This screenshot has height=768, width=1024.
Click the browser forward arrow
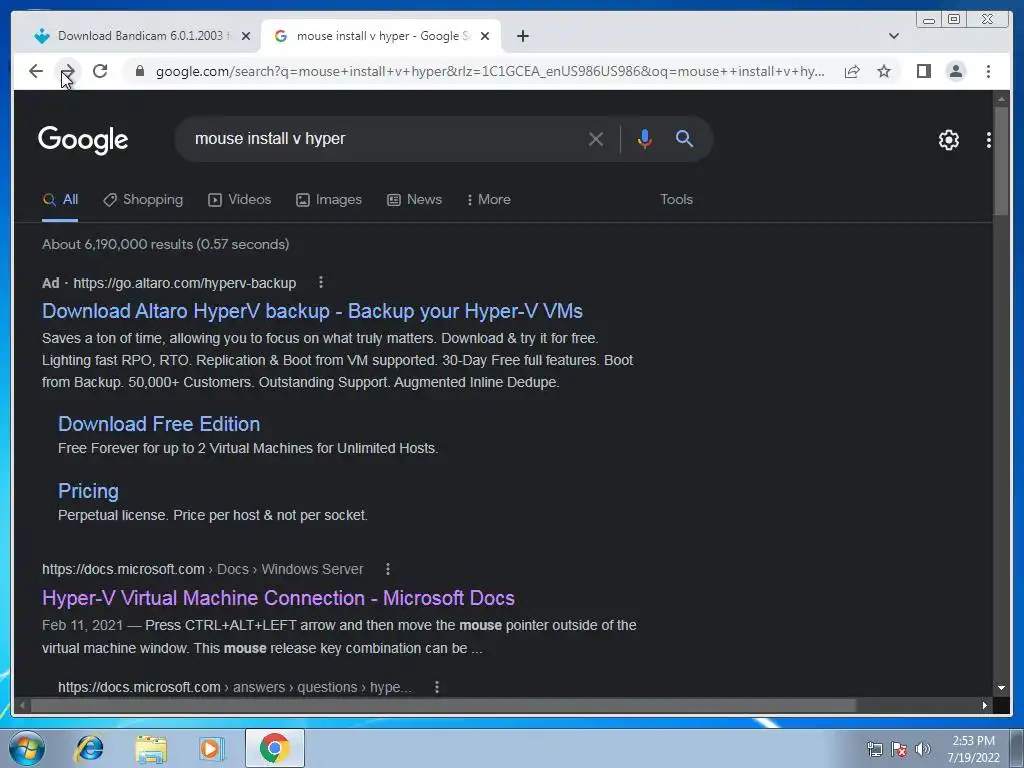67,71
